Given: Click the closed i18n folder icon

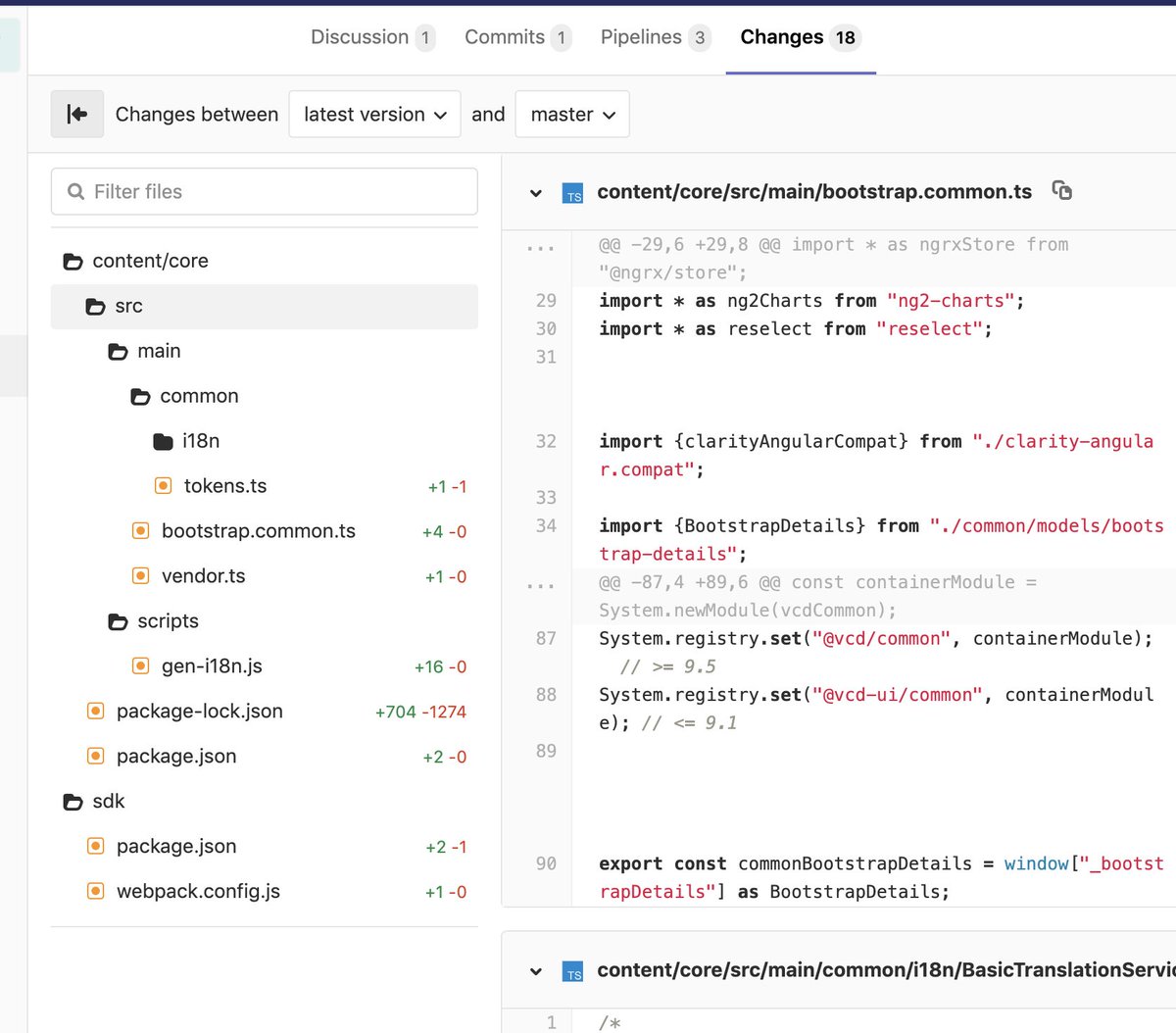Looking at the screenshot, I should click(163, 442).
